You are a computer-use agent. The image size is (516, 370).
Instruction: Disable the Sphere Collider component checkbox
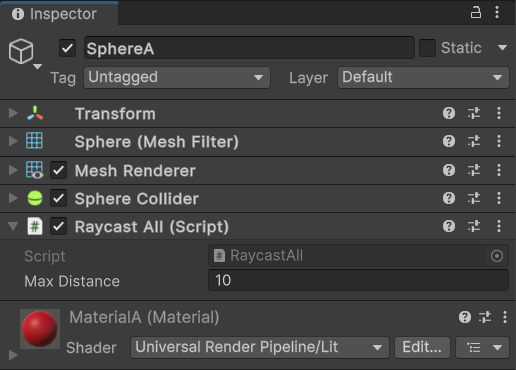(58, 198)
